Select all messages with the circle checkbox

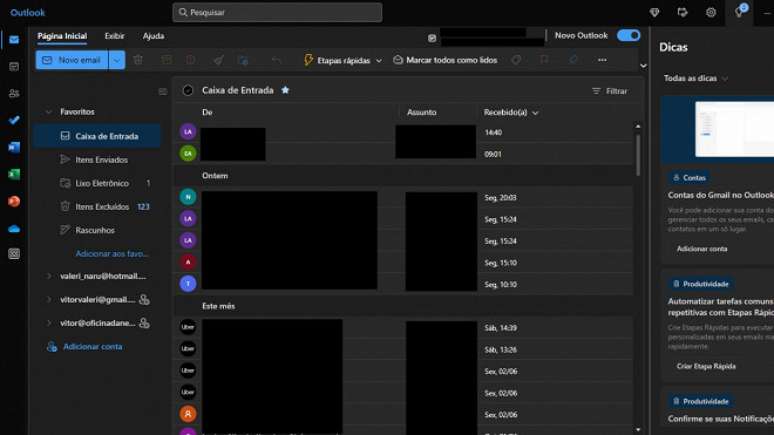coord(188,90)
